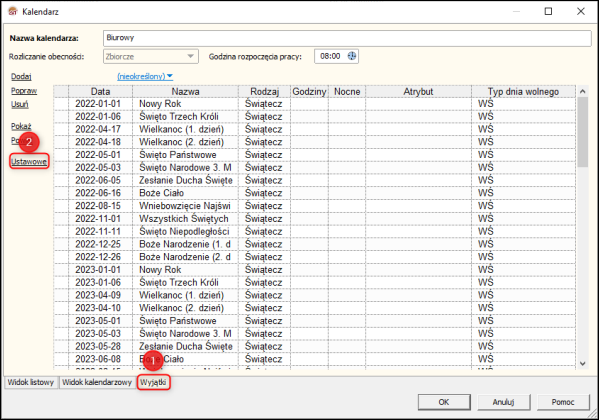Click the Pokaż link
Viewport: 599px width, 420px height.
point(21,126)
